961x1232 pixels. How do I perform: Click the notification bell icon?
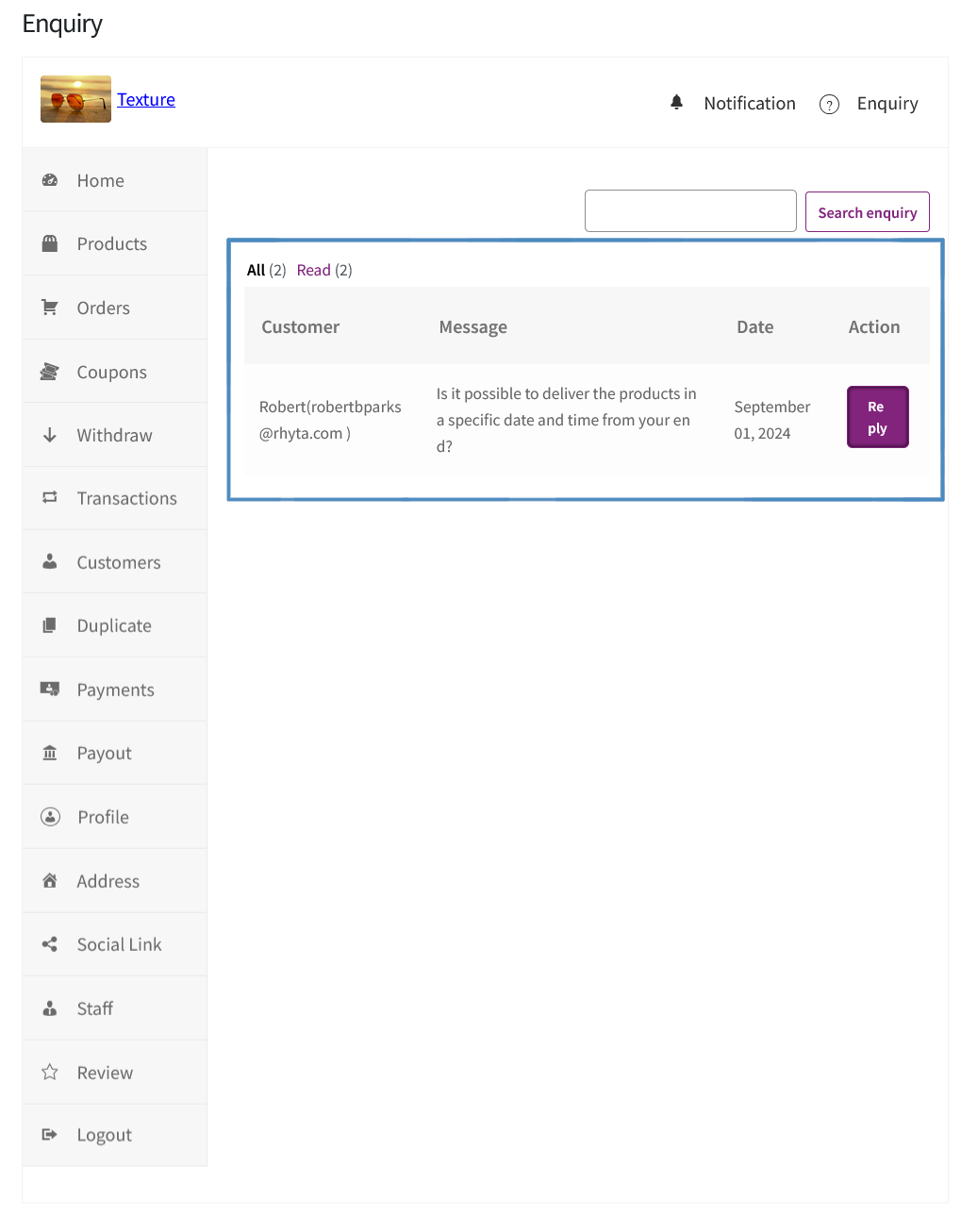click(676, 102)
